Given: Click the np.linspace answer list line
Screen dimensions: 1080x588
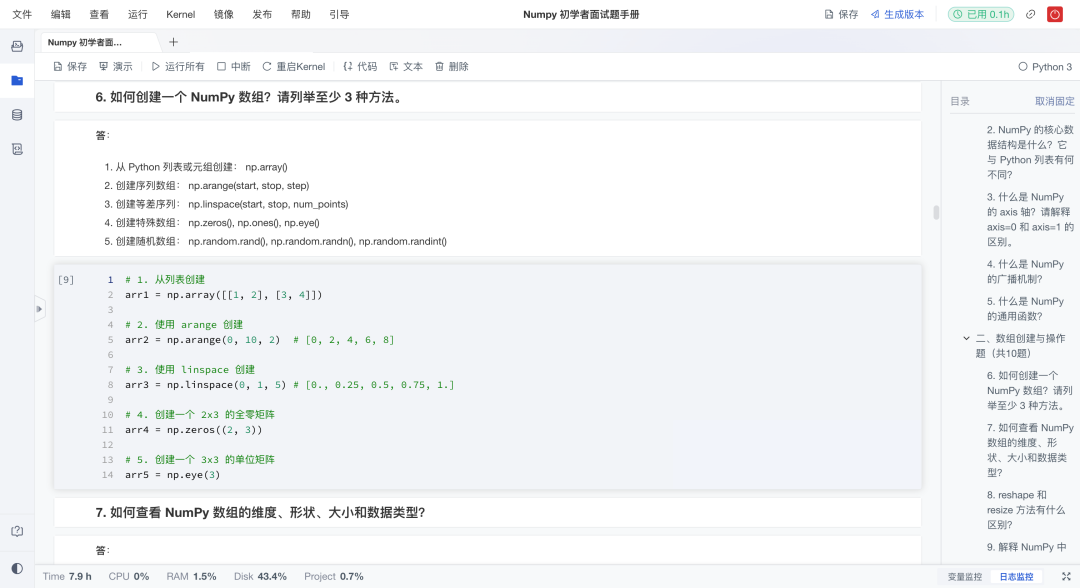Looking at the screenshot, I should (x=227, y=204).
